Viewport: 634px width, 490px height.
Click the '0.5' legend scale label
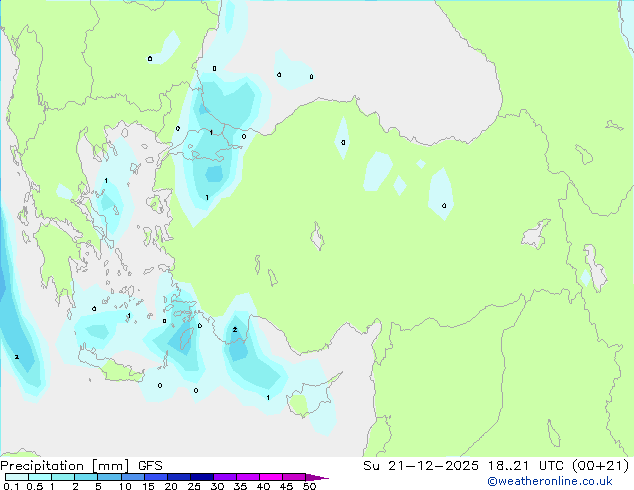point(34,486)
